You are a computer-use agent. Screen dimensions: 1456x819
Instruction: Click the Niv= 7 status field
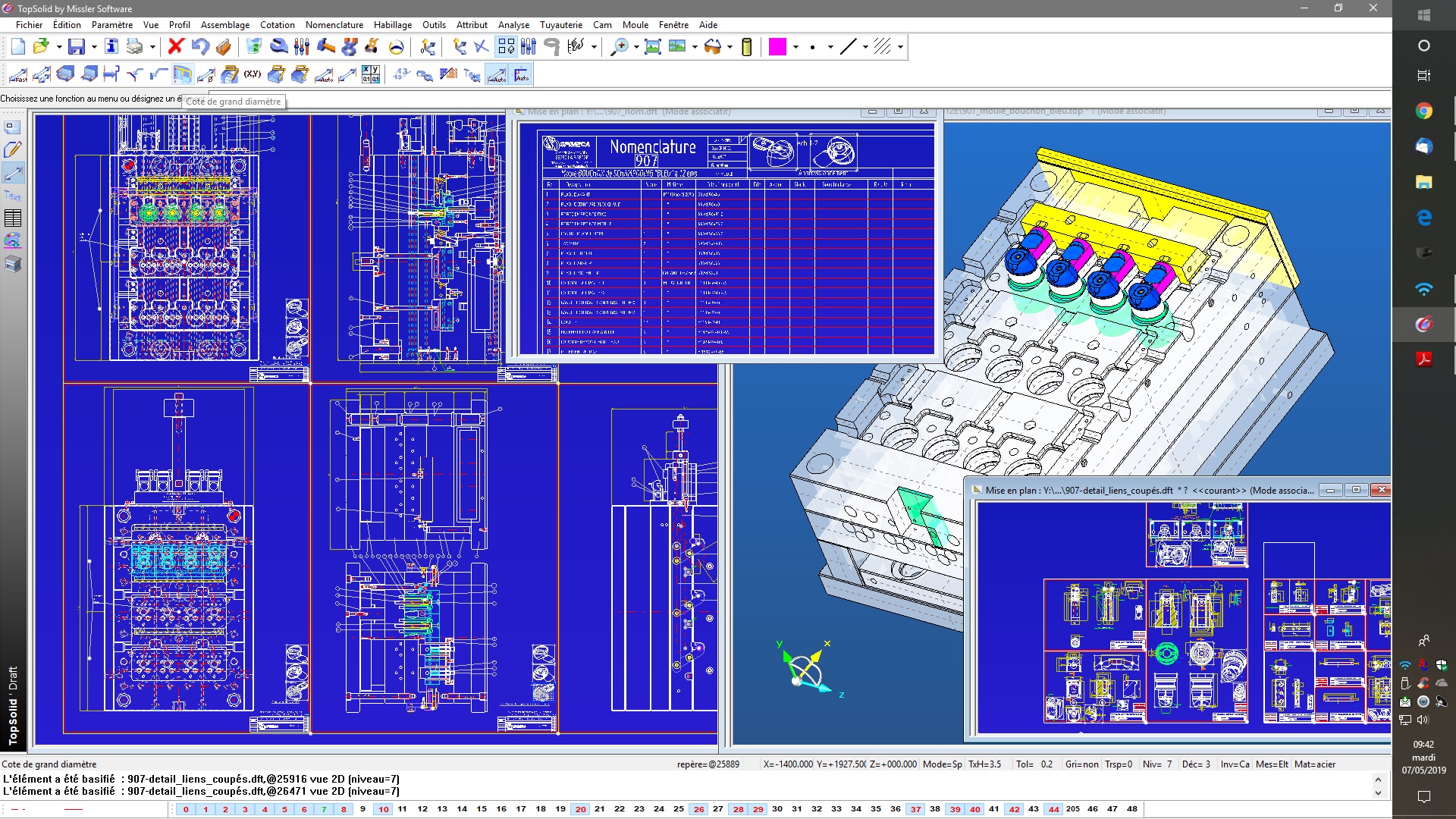tap(1157, 764)
